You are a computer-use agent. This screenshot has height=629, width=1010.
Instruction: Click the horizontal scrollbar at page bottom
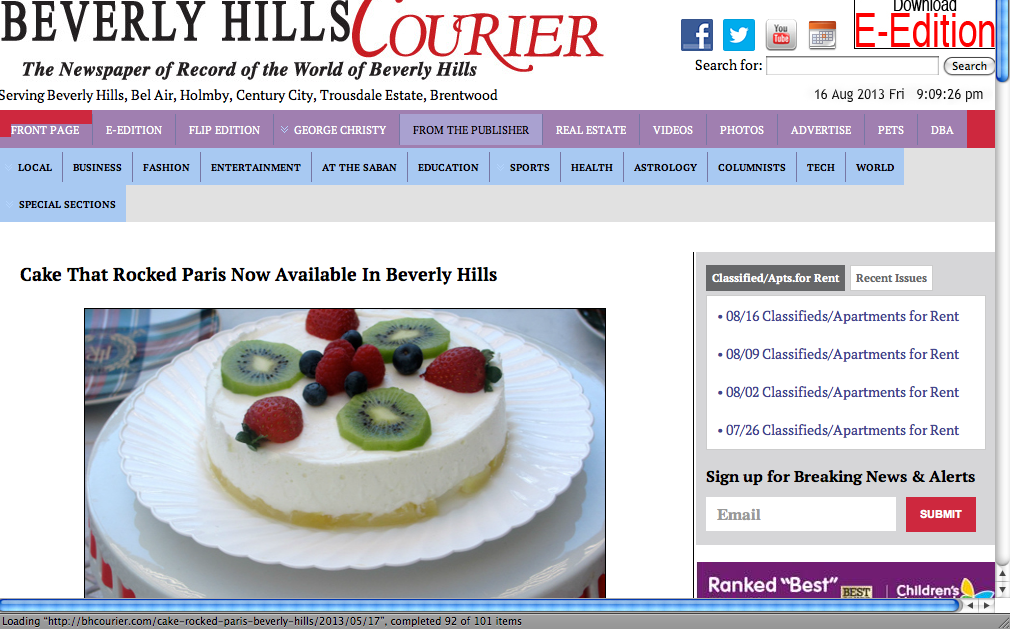[479, 605]
